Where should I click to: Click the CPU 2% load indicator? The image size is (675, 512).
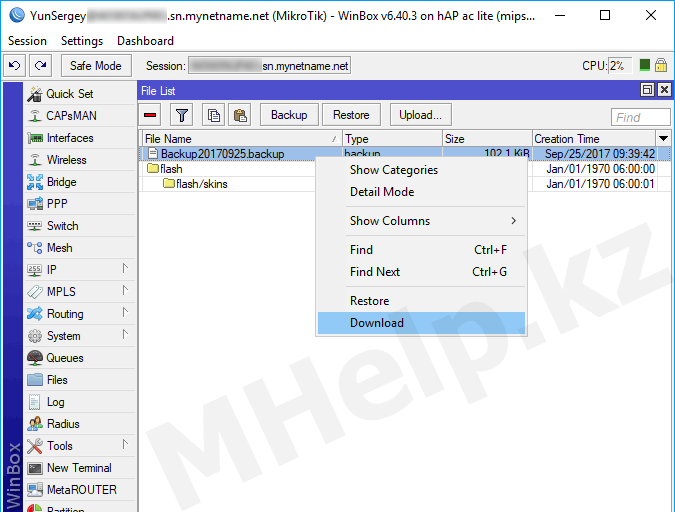point(619,65)
